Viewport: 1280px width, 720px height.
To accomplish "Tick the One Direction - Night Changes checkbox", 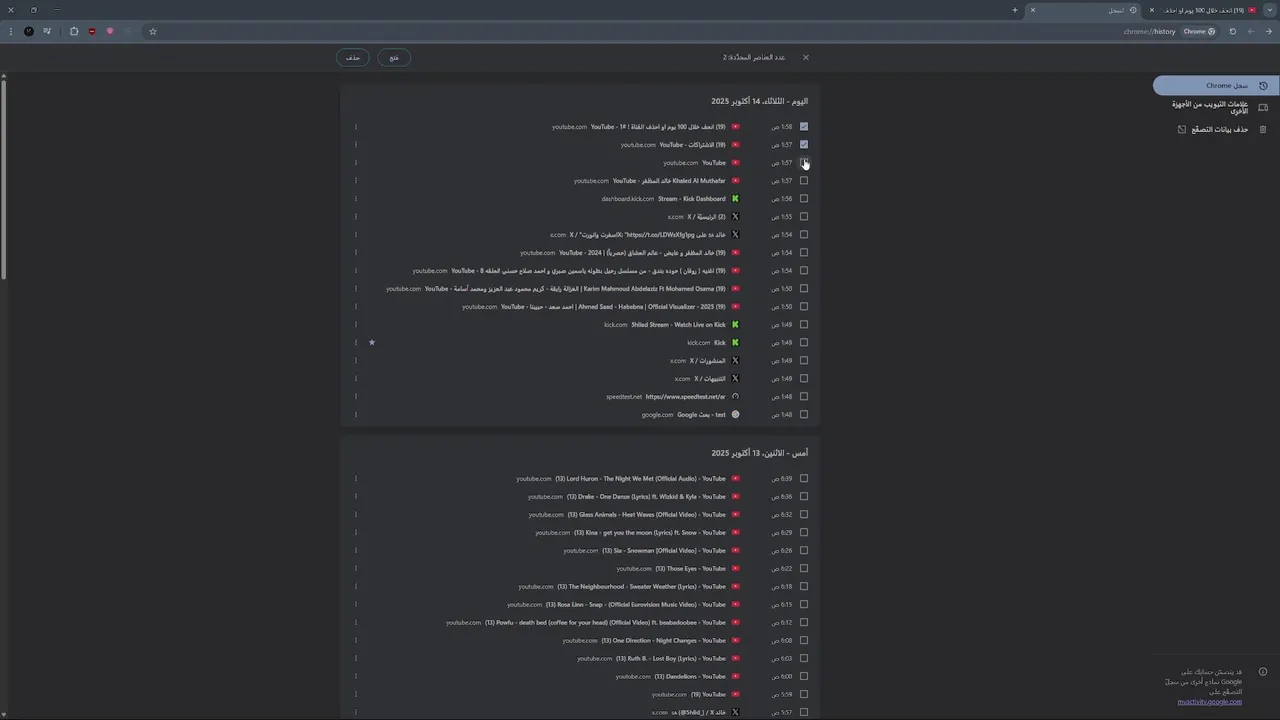I will pyautogui.click(x=804, y=641).
